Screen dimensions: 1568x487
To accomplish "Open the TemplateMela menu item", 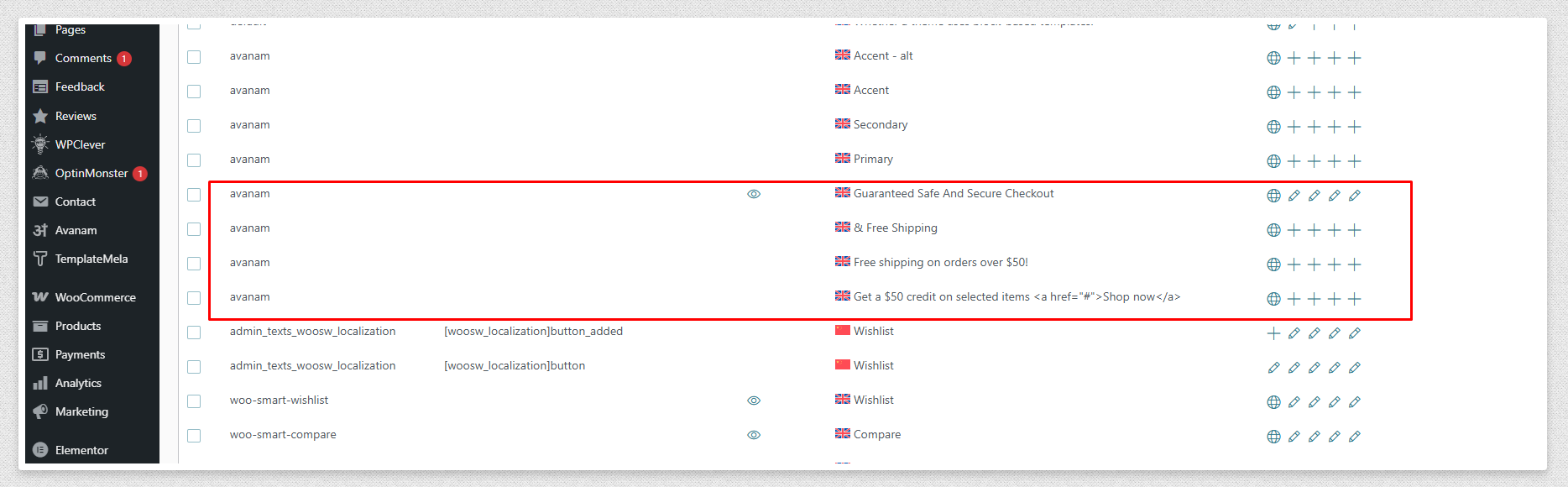I will 92,259.
